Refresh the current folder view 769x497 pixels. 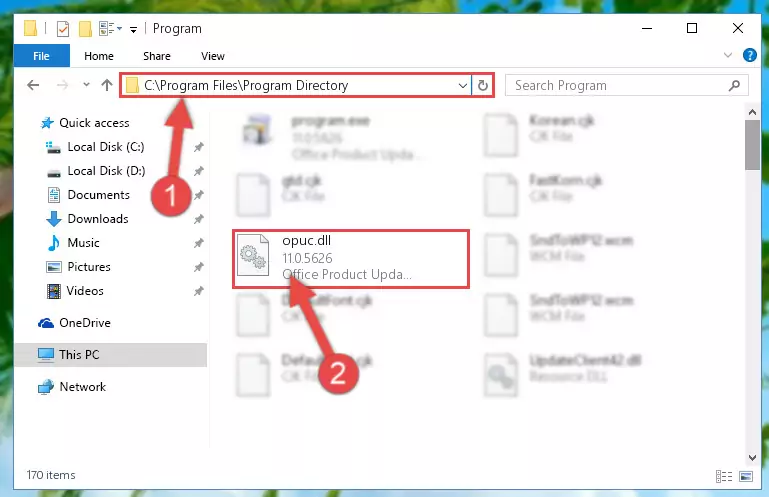[483, 86]
